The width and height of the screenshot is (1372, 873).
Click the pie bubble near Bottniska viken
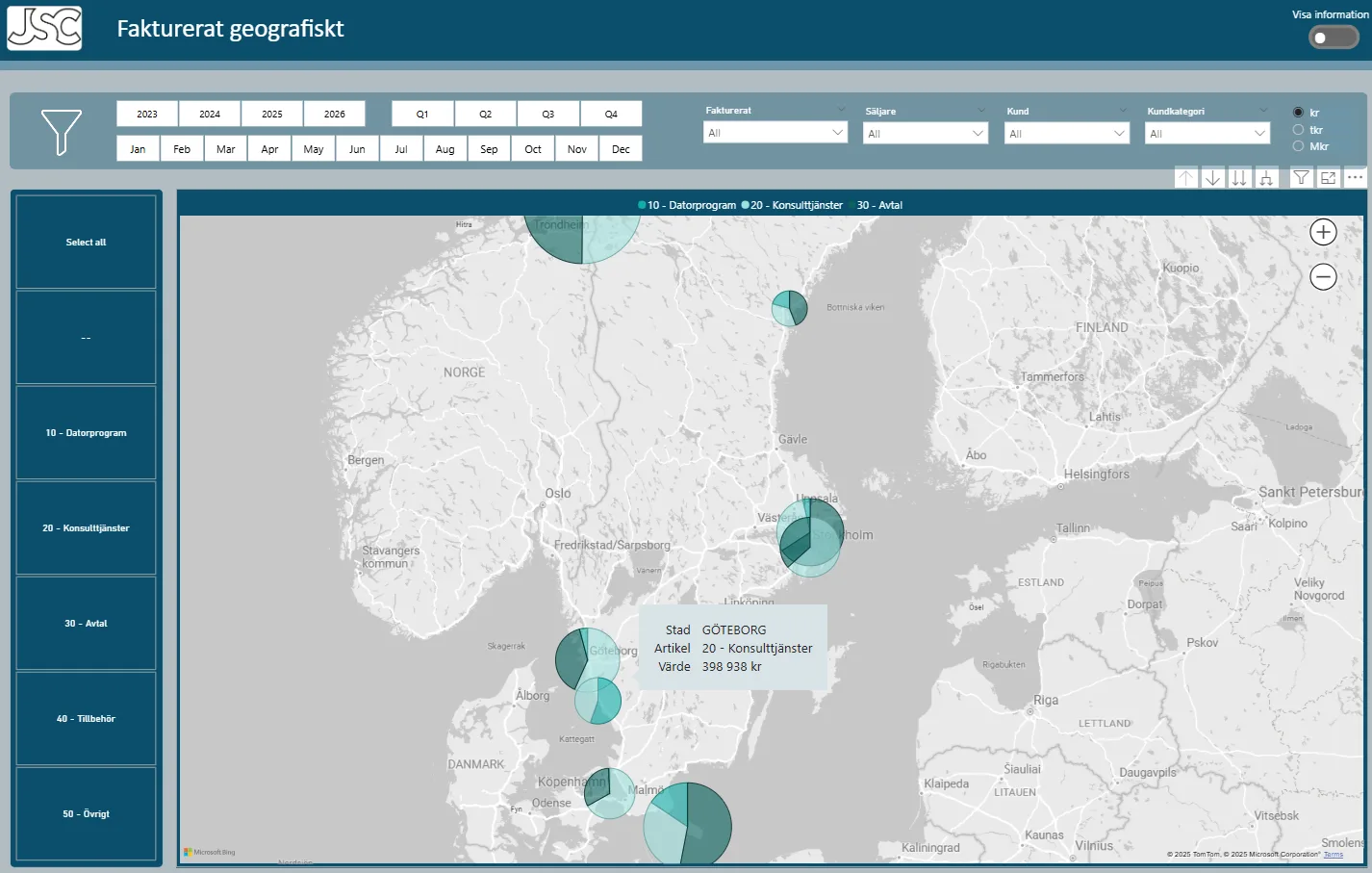pos(790,308)
